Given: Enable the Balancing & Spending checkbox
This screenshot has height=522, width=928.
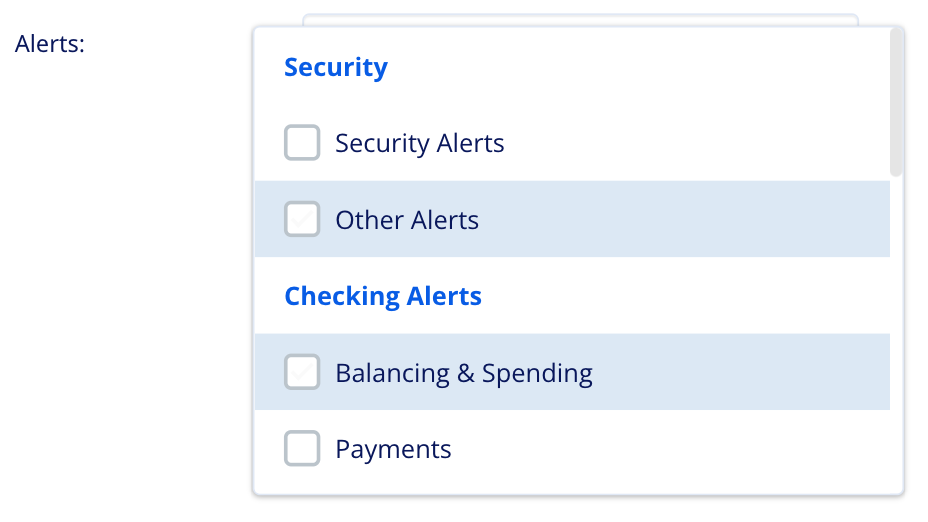Looking at the screenshot, I should coord(302,372).
